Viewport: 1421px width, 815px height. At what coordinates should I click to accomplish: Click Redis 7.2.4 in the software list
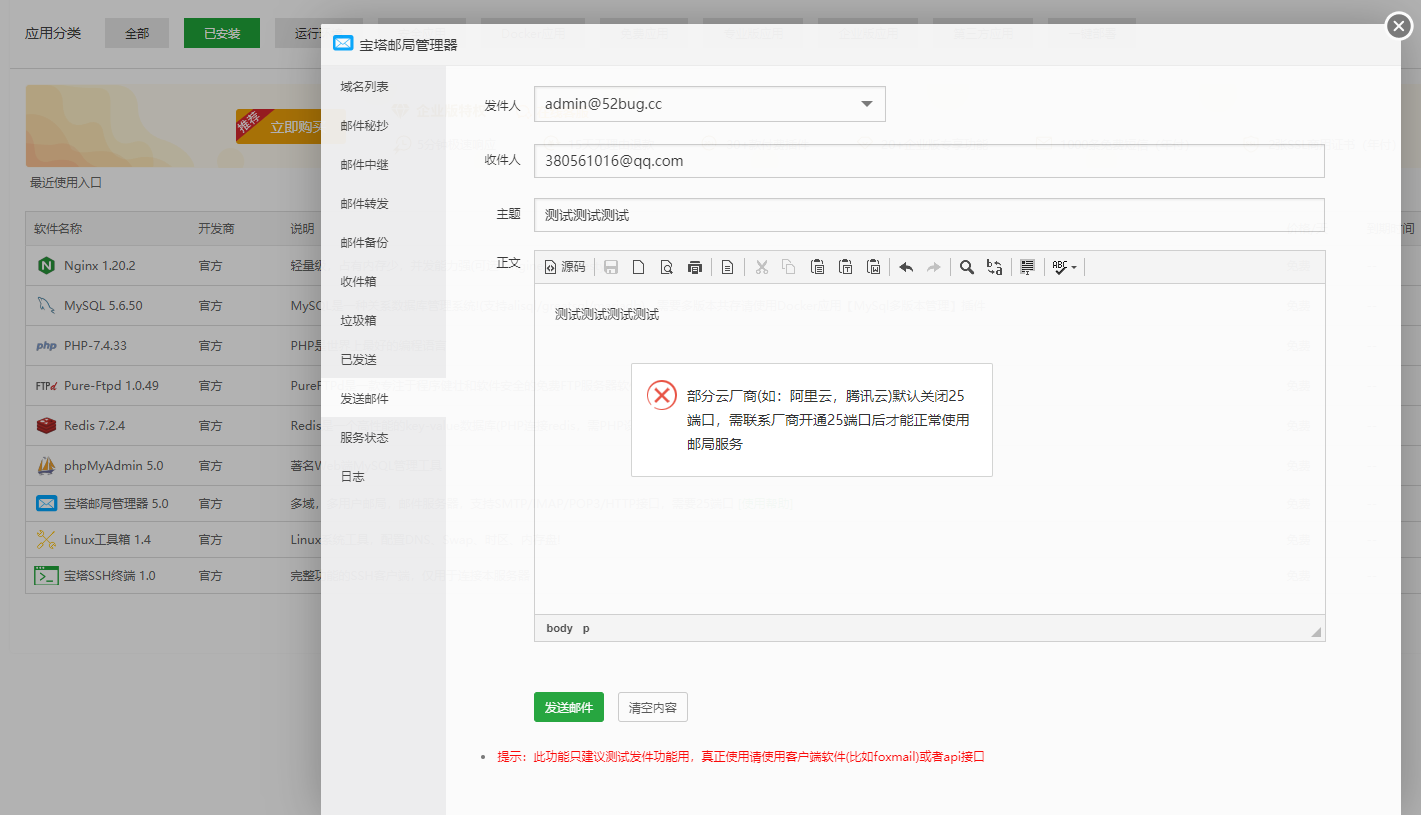tap(94, 426)
